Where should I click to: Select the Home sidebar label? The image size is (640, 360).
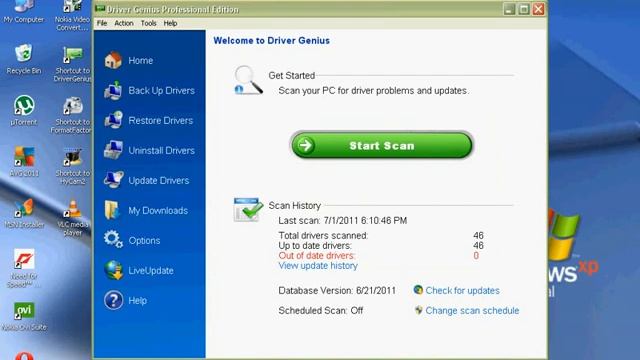pos(140,60)
